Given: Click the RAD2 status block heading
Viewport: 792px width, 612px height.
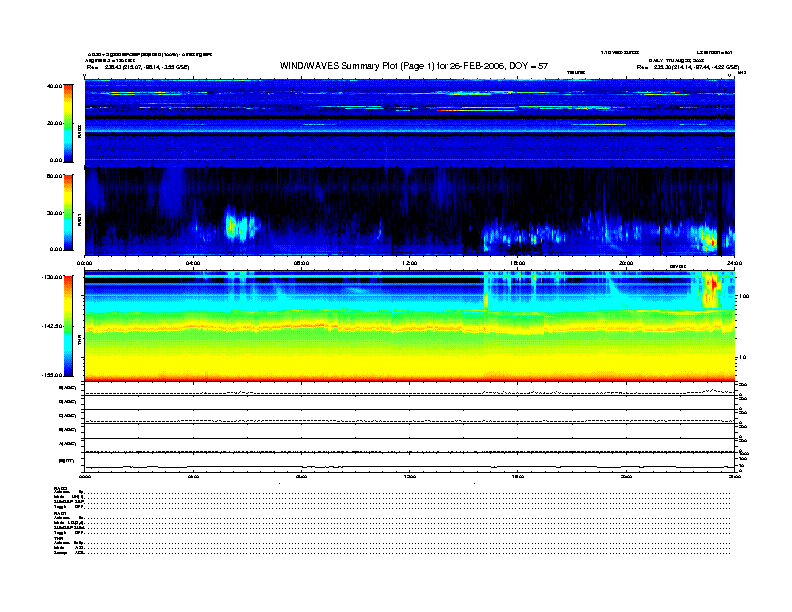Looking at the screenshot, I should [61, 488].
